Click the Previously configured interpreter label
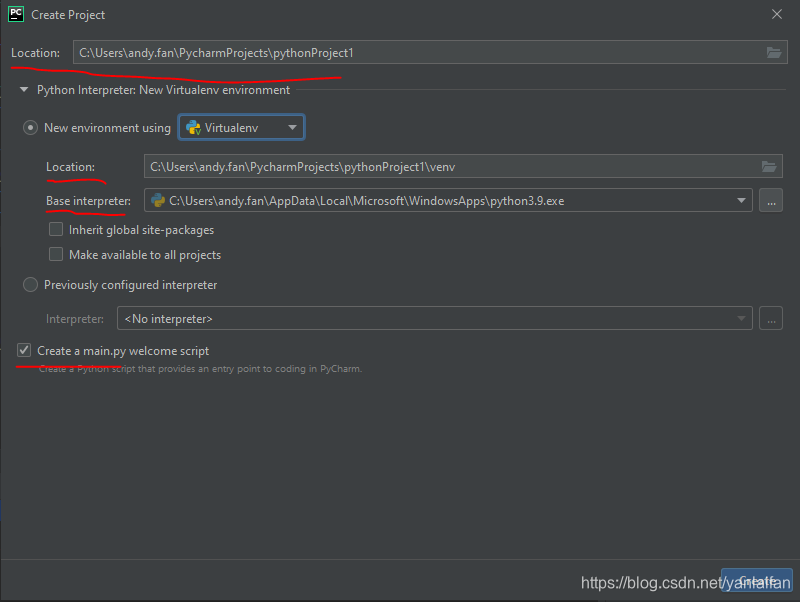800x602 pixels. tap(131, 285)
